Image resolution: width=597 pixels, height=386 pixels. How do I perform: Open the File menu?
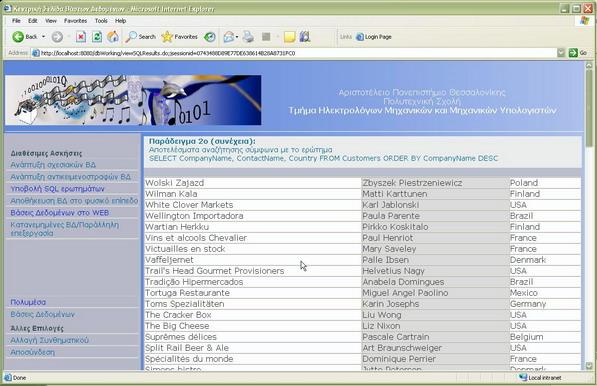16,21
